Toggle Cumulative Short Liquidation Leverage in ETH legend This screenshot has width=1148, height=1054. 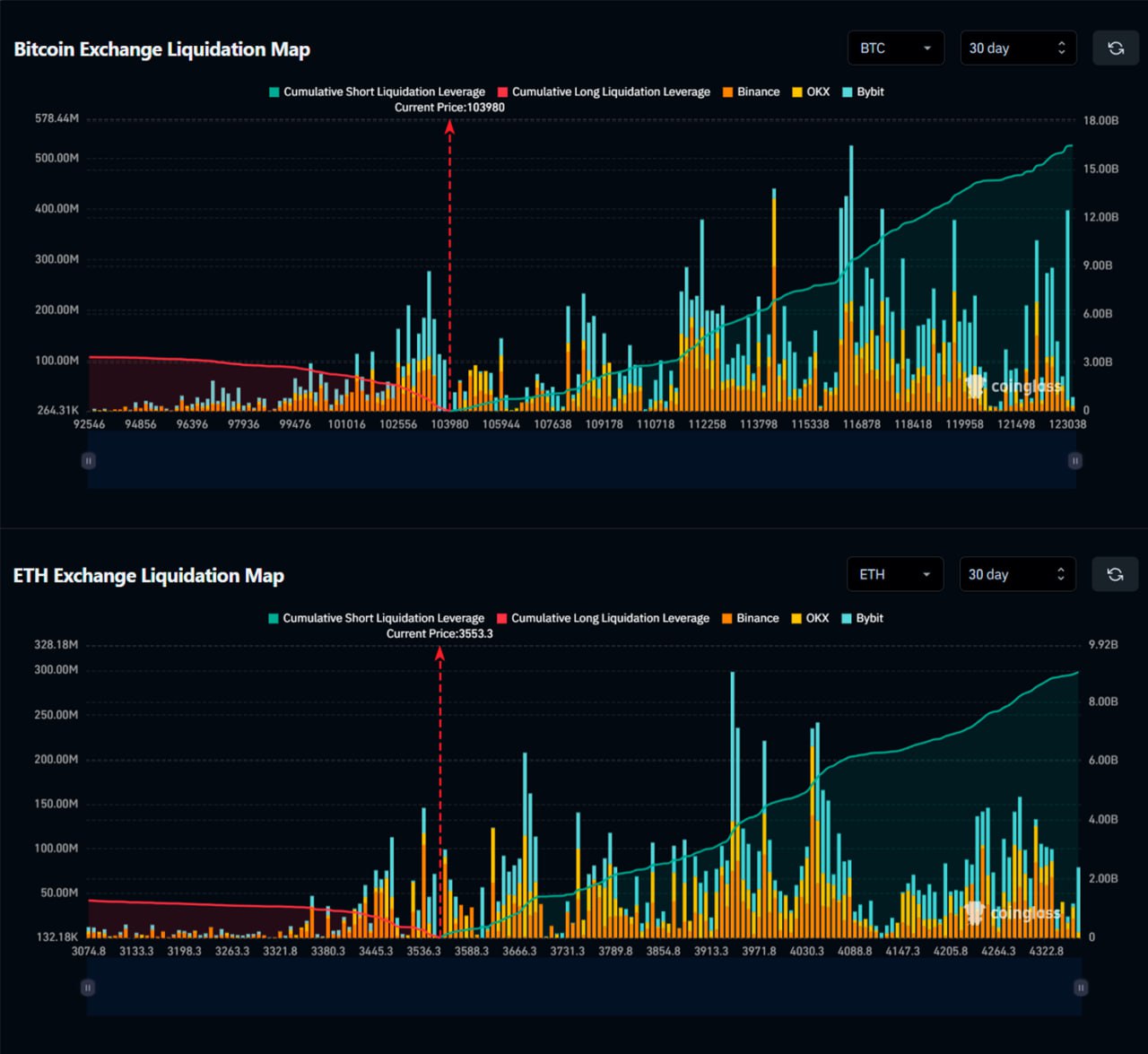click(x=376, y=618)
